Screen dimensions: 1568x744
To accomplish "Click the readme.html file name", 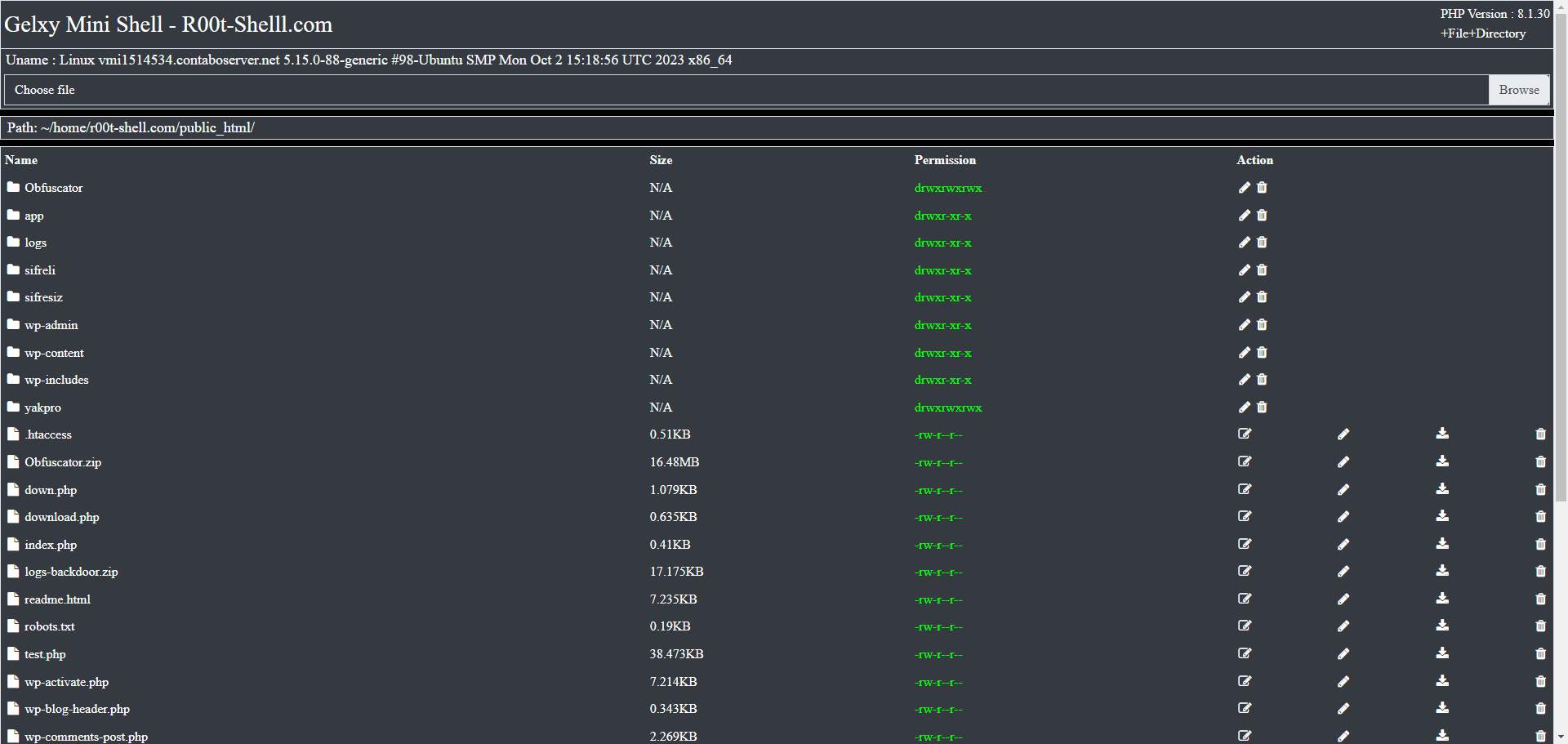I will [x=57, y=599].
